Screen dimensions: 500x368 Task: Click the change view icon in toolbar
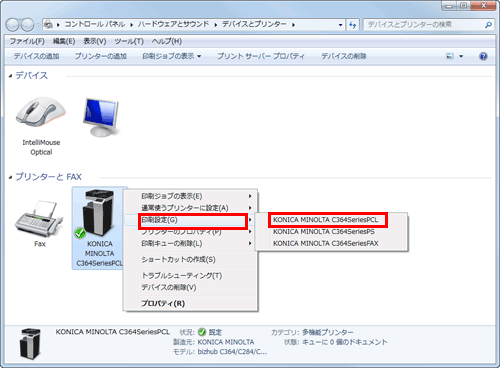(x=450, y=56)
